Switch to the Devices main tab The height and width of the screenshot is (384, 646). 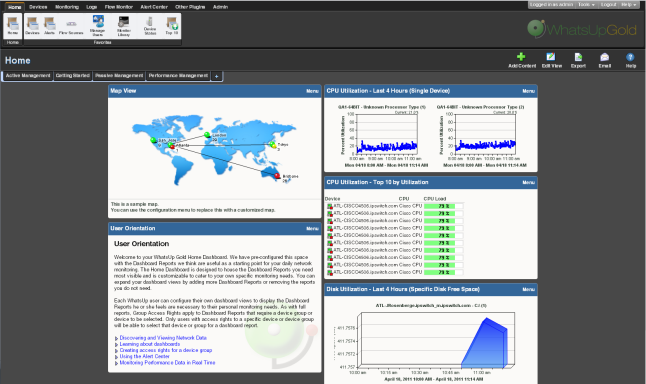[38, 7]
